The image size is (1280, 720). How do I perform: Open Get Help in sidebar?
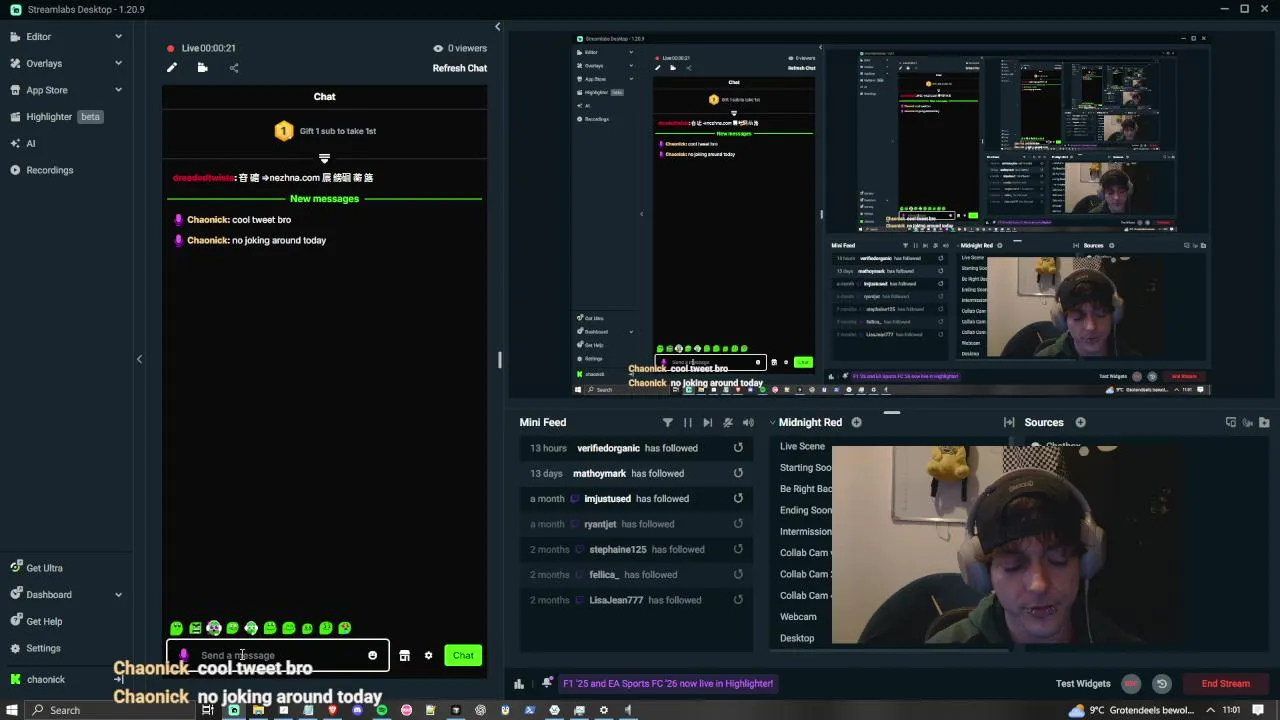[x=44, y=621]
